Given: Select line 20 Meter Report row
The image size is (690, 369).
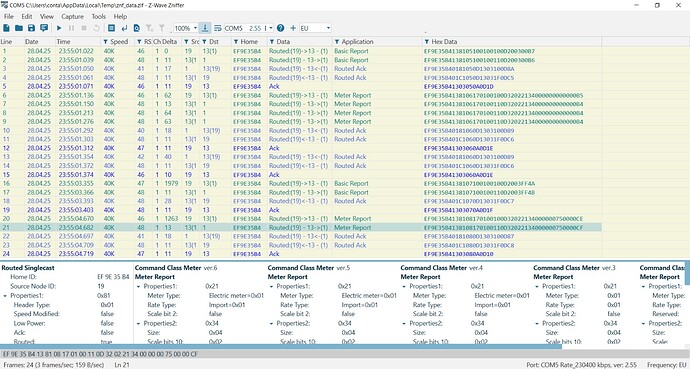Looking at the screenshot, I should point(301,219).
